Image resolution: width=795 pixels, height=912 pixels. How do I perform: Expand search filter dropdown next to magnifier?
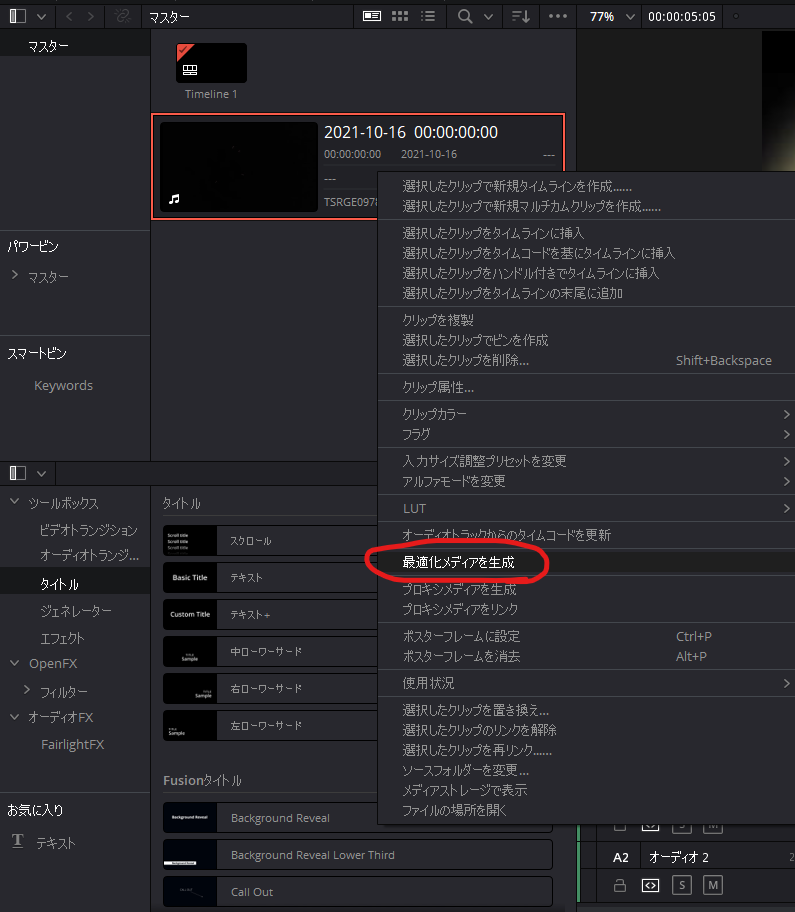489,17
